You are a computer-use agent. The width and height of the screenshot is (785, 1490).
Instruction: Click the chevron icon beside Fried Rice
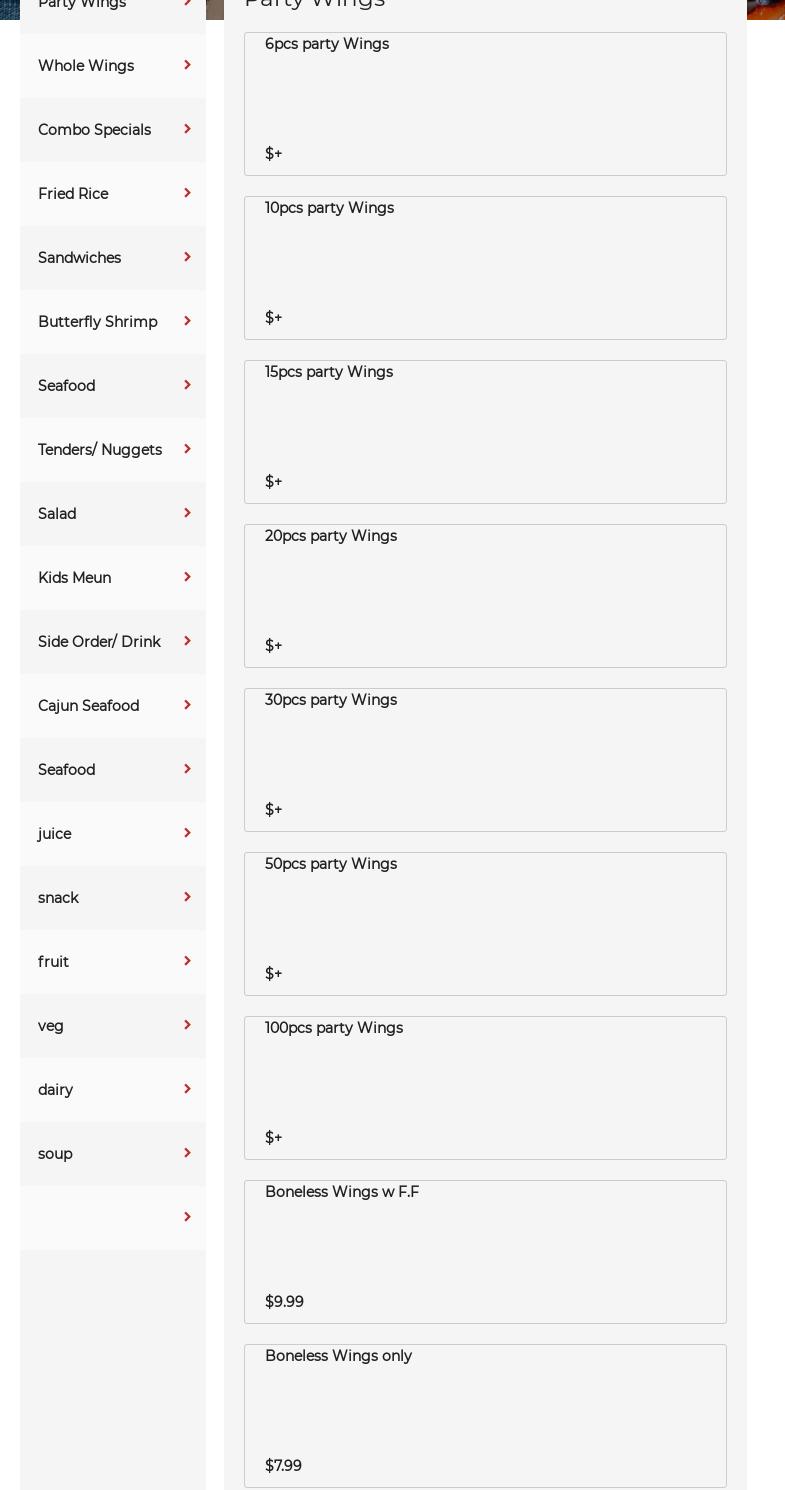point(187,194)
